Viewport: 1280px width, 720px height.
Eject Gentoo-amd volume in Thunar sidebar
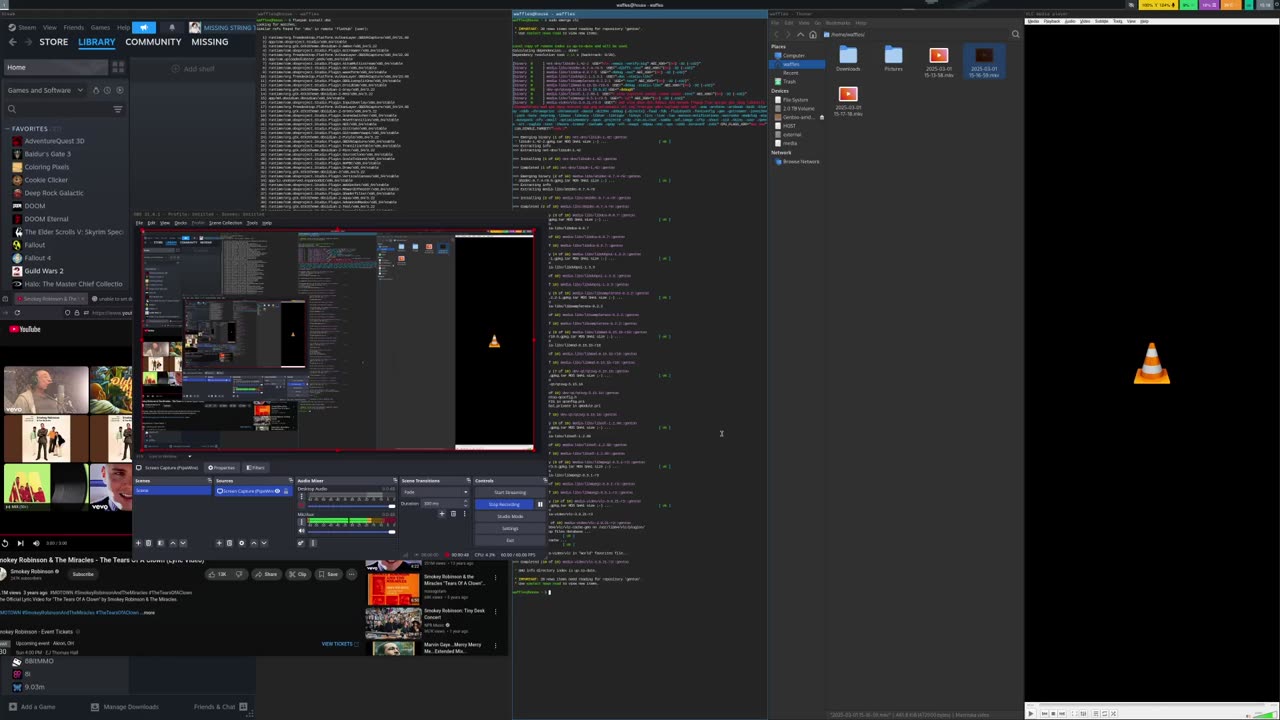point(822,117)
